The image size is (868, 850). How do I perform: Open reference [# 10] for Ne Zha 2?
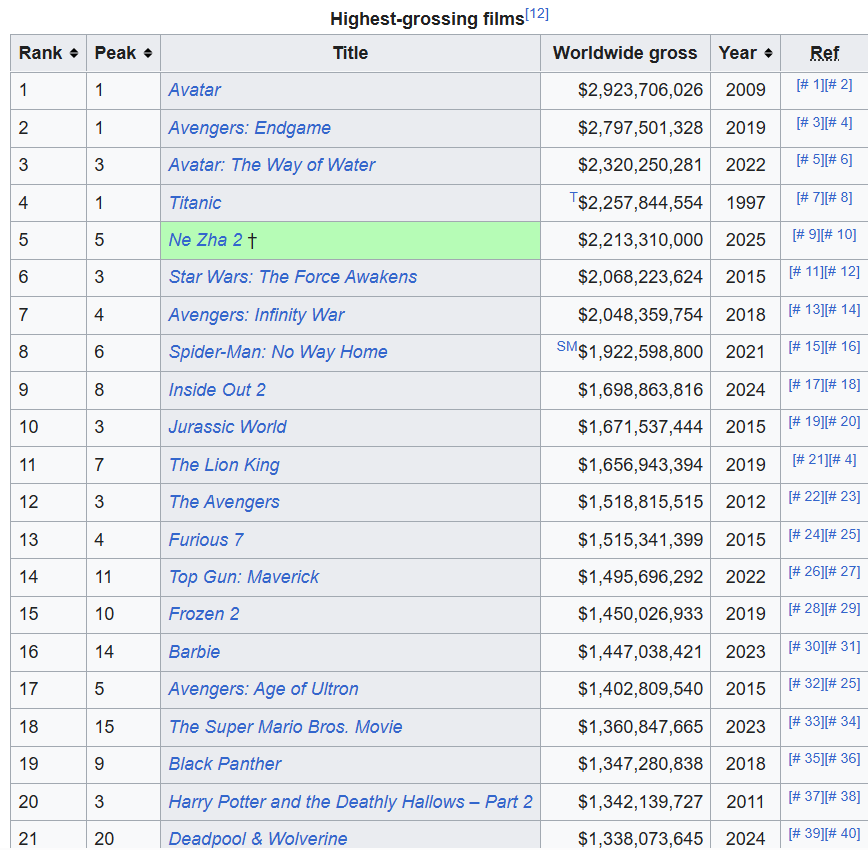tap(839, 234)
